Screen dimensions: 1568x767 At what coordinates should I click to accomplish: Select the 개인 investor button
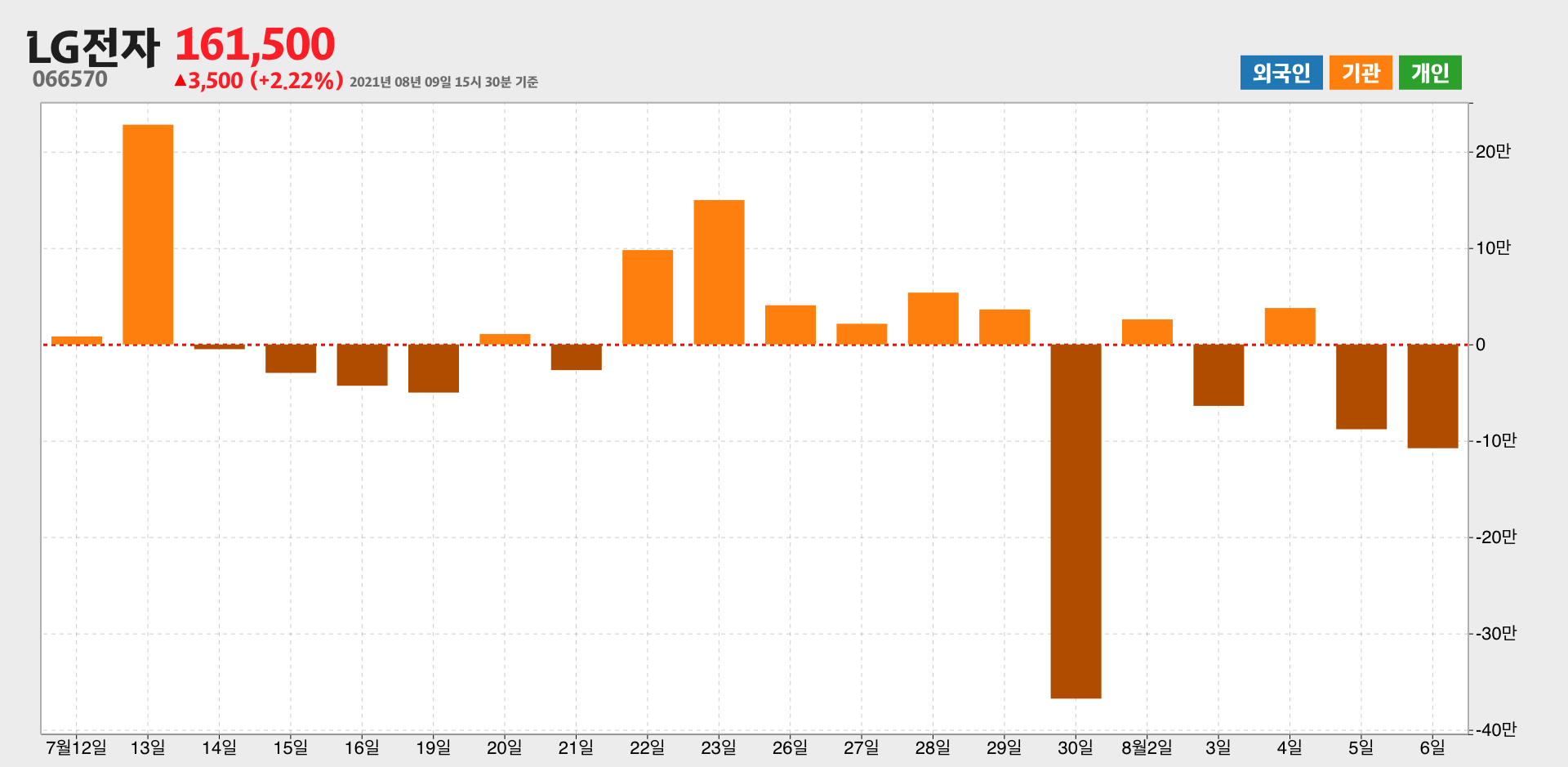click(1430, 73)
